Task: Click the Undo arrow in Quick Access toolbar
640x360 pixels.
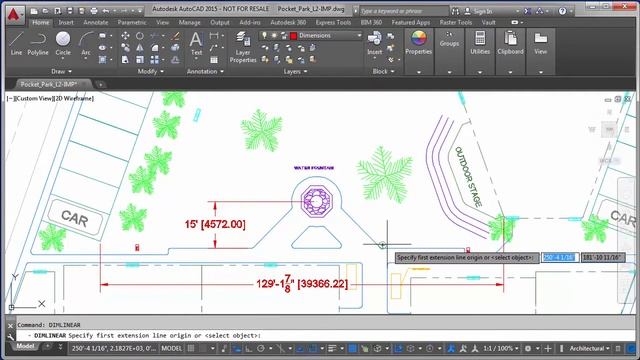Action: [x=106, y=11]
